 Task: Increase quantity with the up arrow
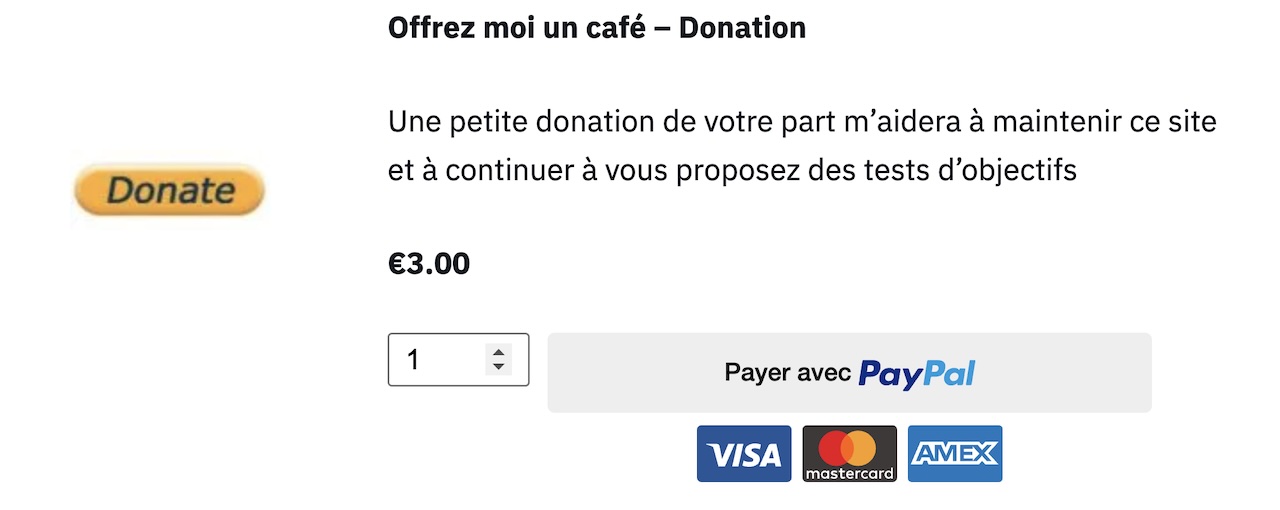(499, 351)
